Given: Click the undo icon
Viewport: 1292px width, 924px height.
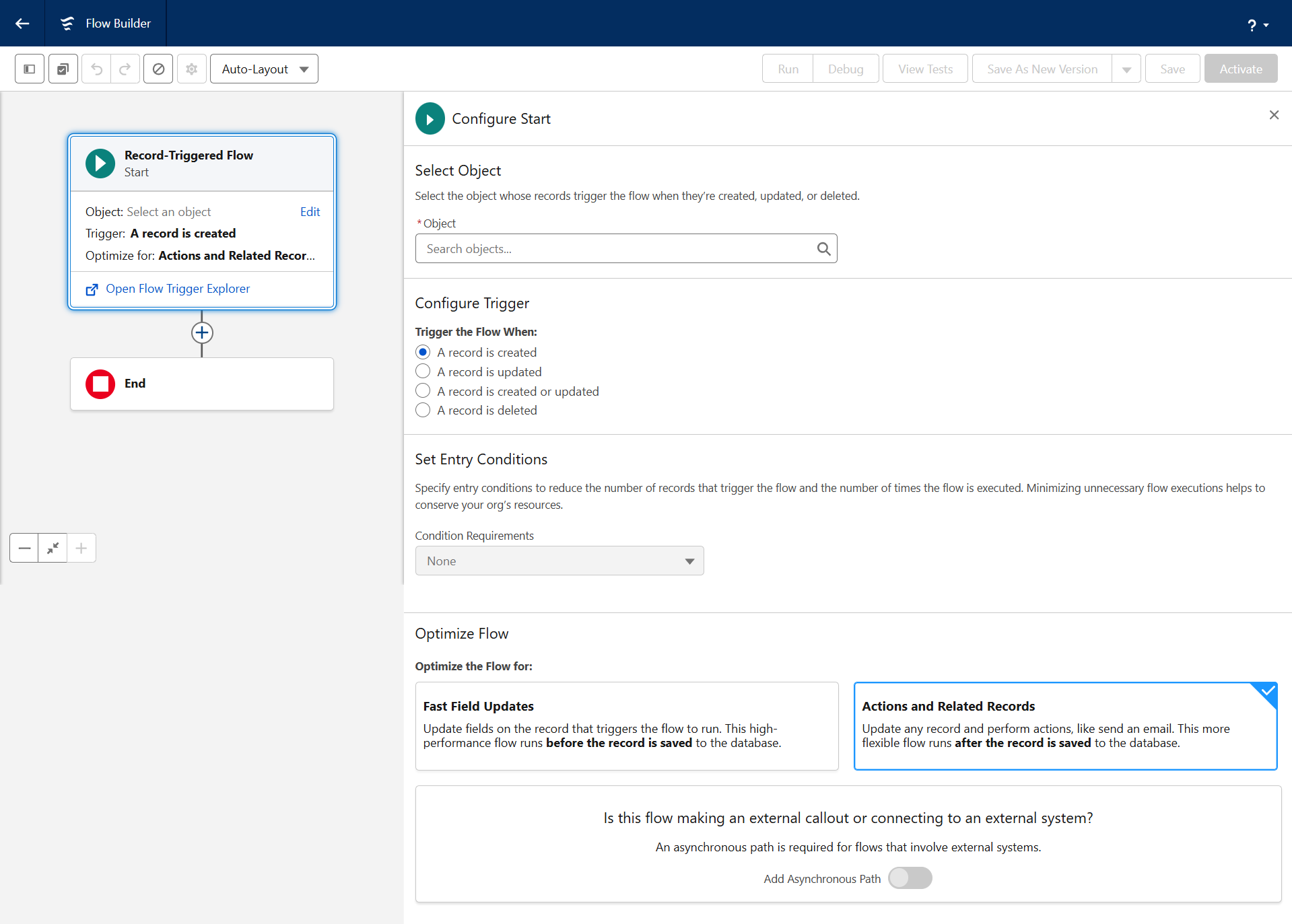Looking at the screenshot, I should [97, 69].
